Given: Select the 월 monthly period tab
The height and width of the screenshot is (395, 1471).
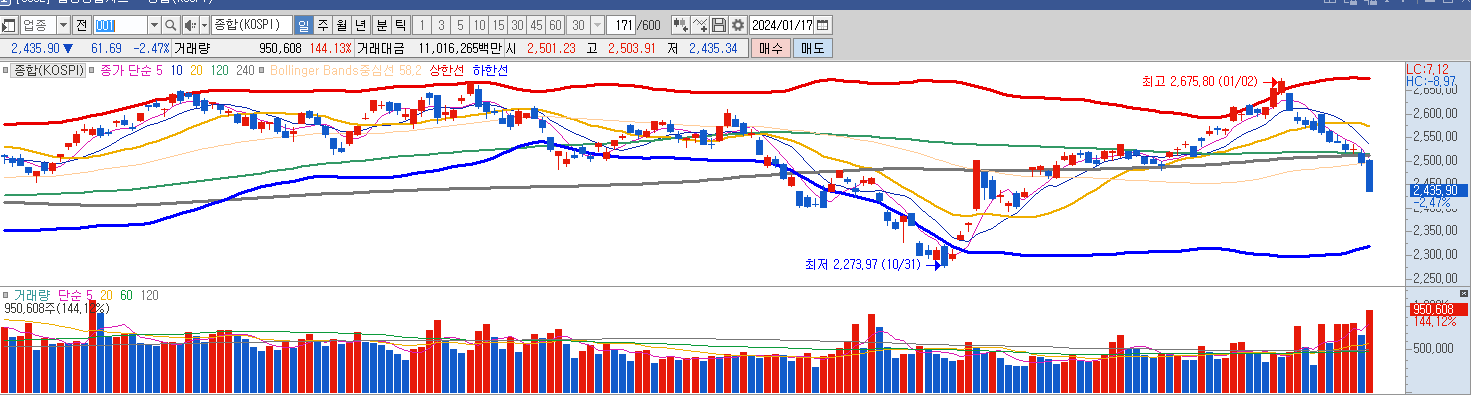Looking at the screenshot, I should pos(342,25).
